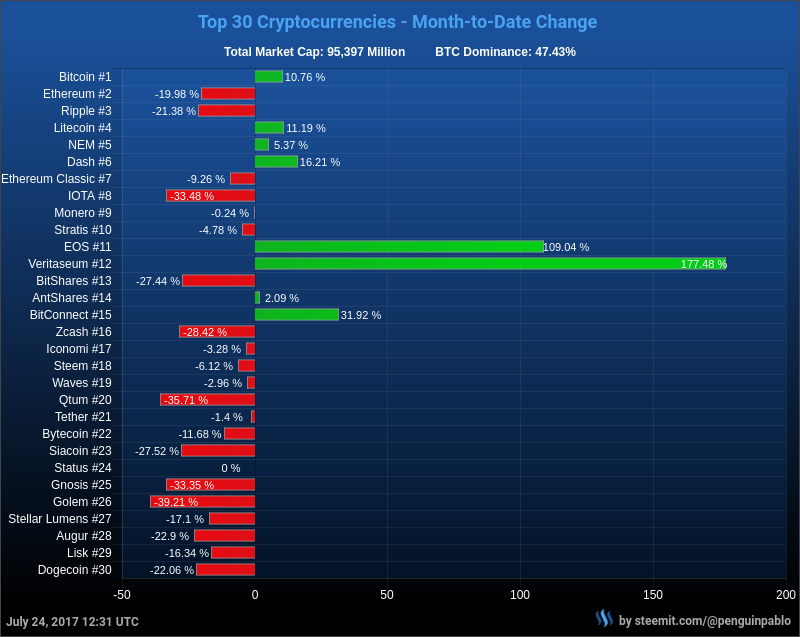Viewport: 800px width, 637px height.
Task: Click the Dogecoin #30 red bar
Action: tap(226, 570)
